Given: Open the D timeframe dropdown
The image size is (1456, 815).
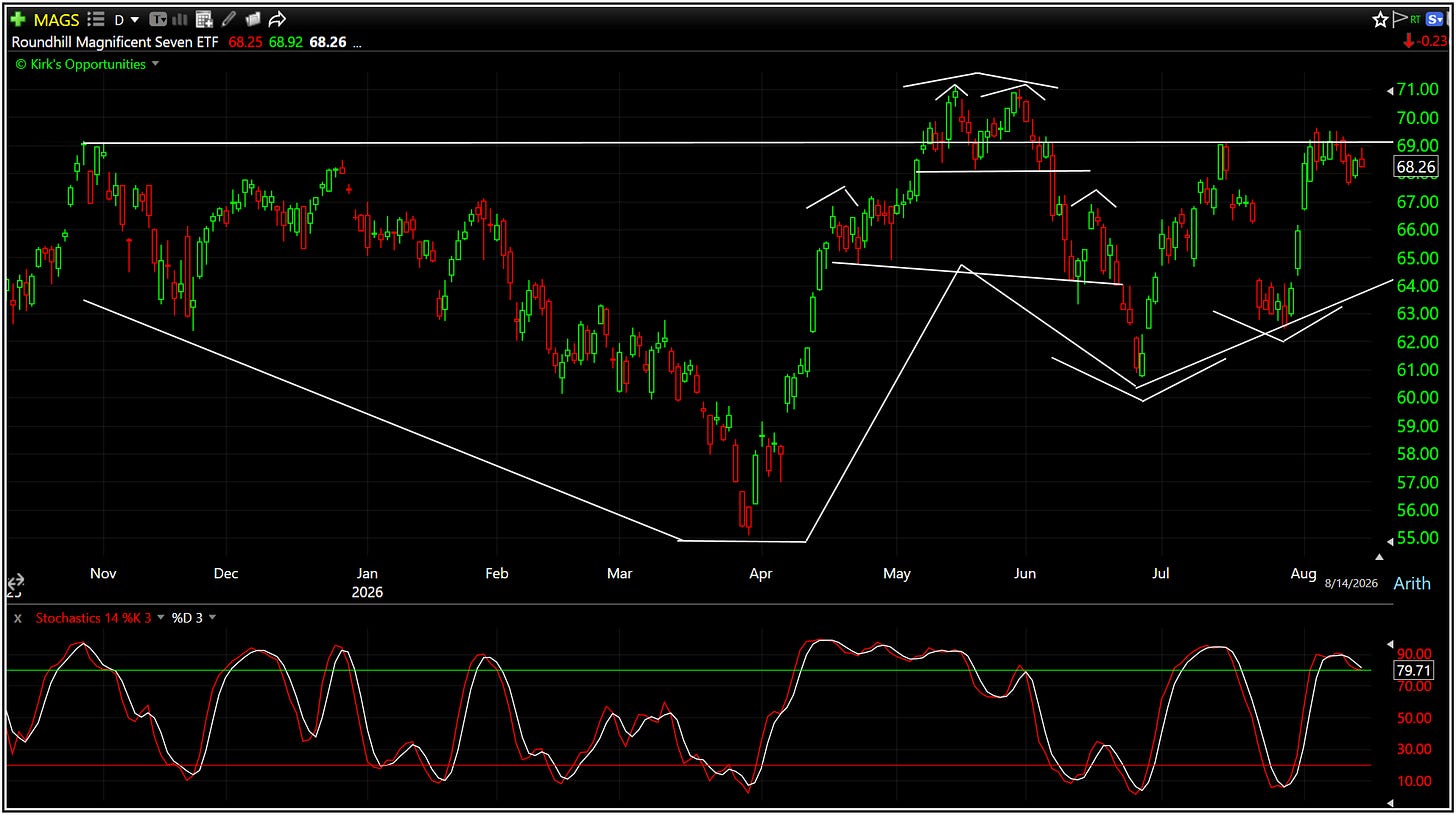Looking at the screenshot, I should 126,19.
